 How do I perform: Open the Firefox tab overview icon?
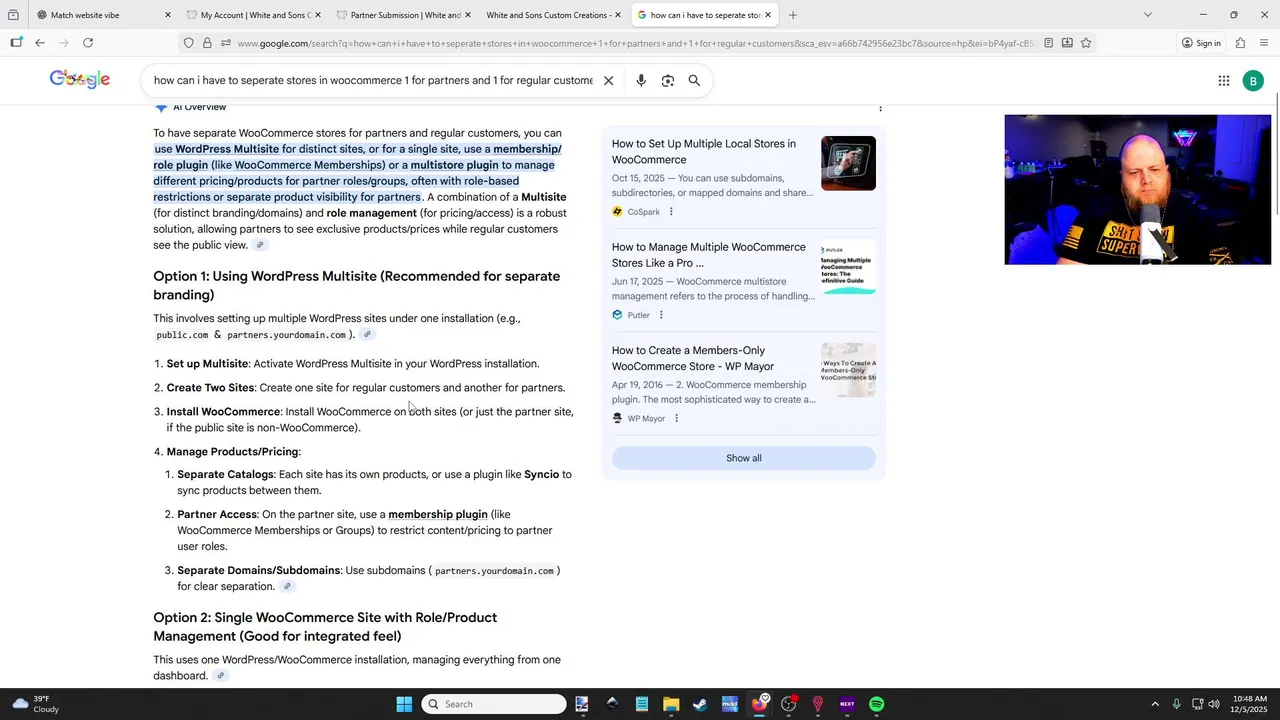click(13, 15)
